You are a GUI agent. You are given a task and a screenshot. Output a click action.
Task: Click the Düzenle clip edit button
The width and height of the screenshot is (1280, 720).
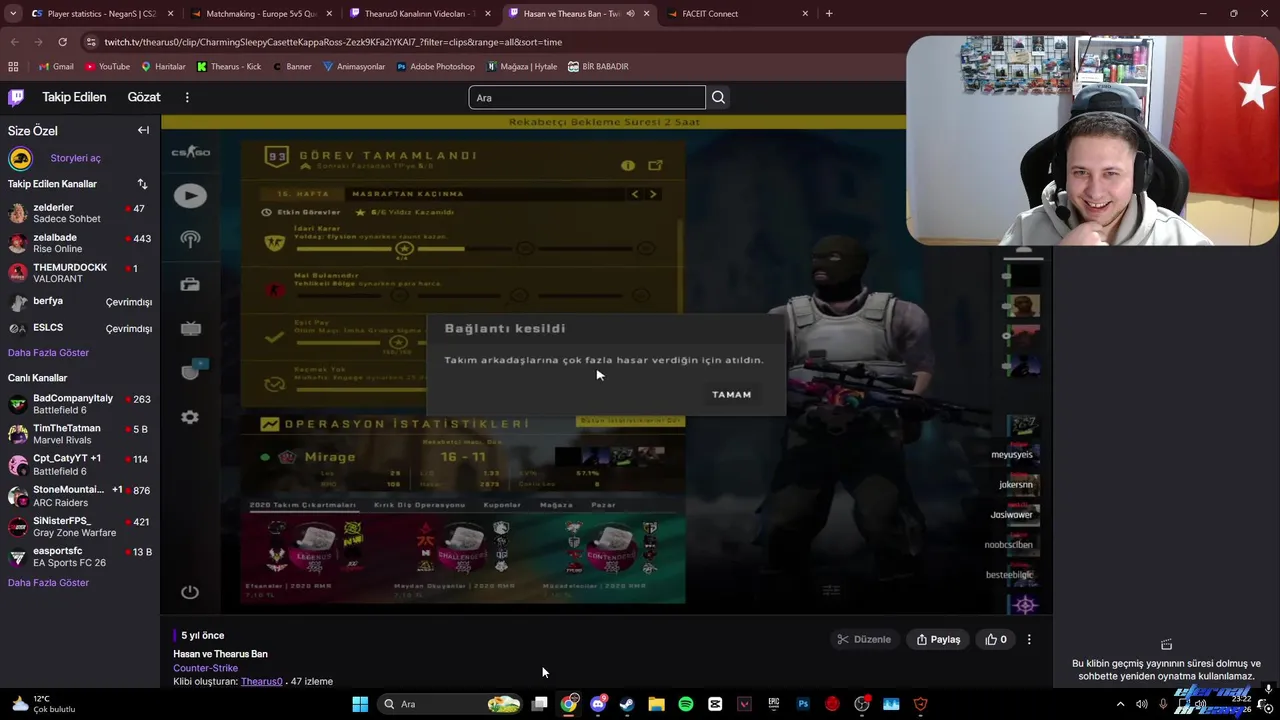pos(864,639)
